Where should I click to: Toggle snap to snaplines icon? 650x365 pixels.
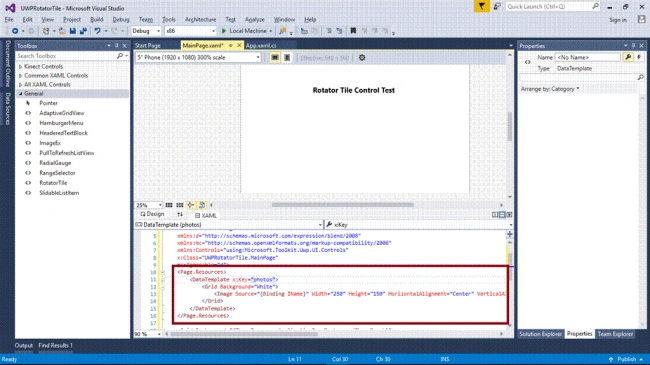point(191,205)
